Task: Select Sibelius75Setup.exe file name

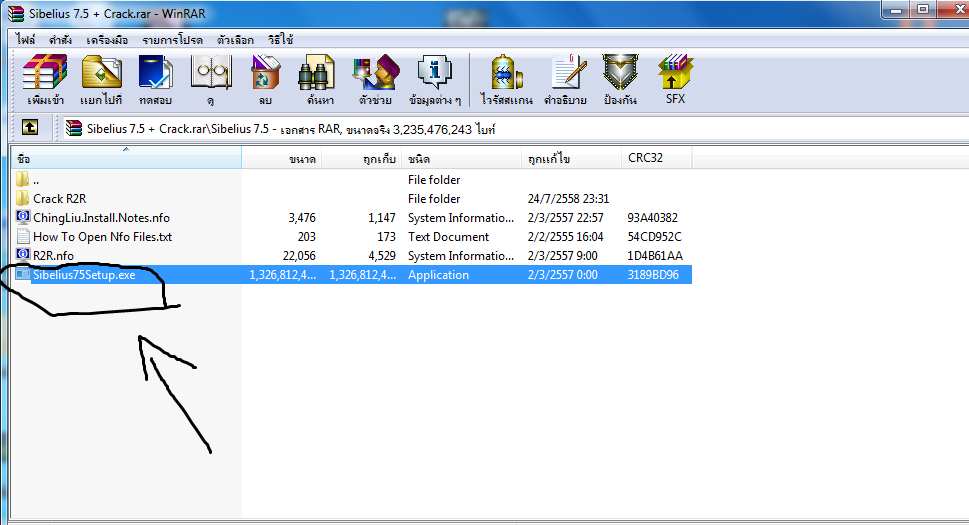Action: pos(84,275)
